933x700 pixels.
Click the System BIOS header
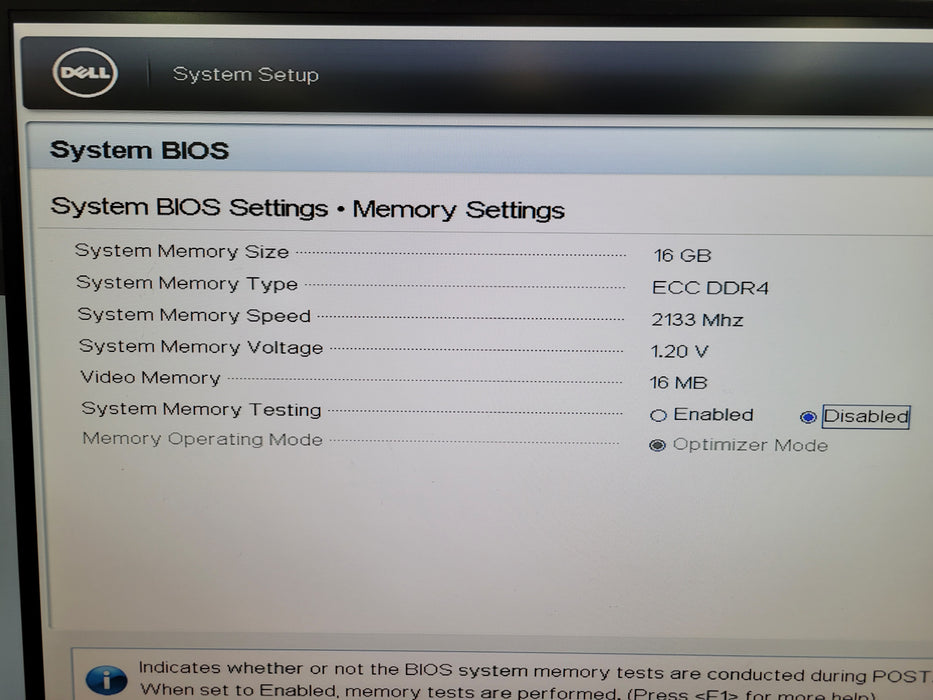tap(139, 151)
